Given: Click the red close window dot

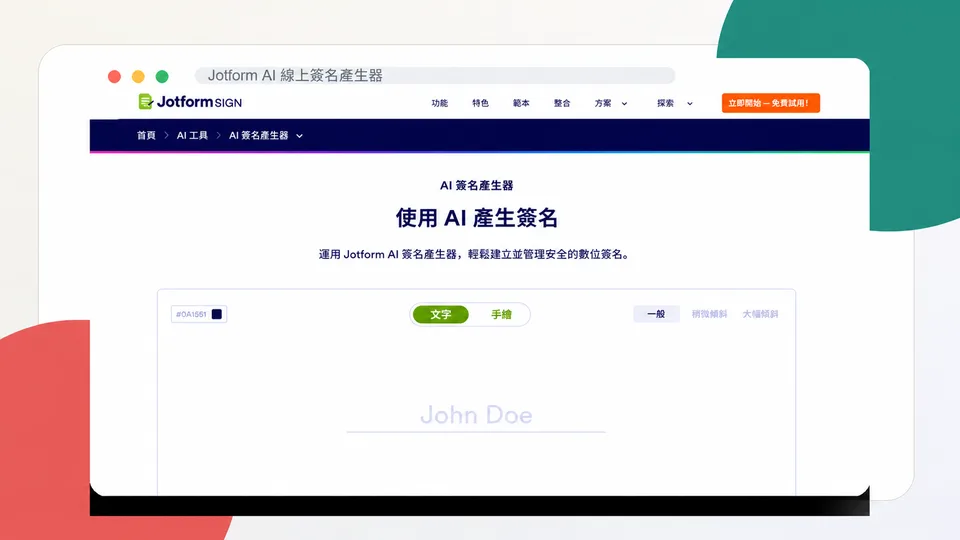Looking at the screenshot, I should click(114, 77).
